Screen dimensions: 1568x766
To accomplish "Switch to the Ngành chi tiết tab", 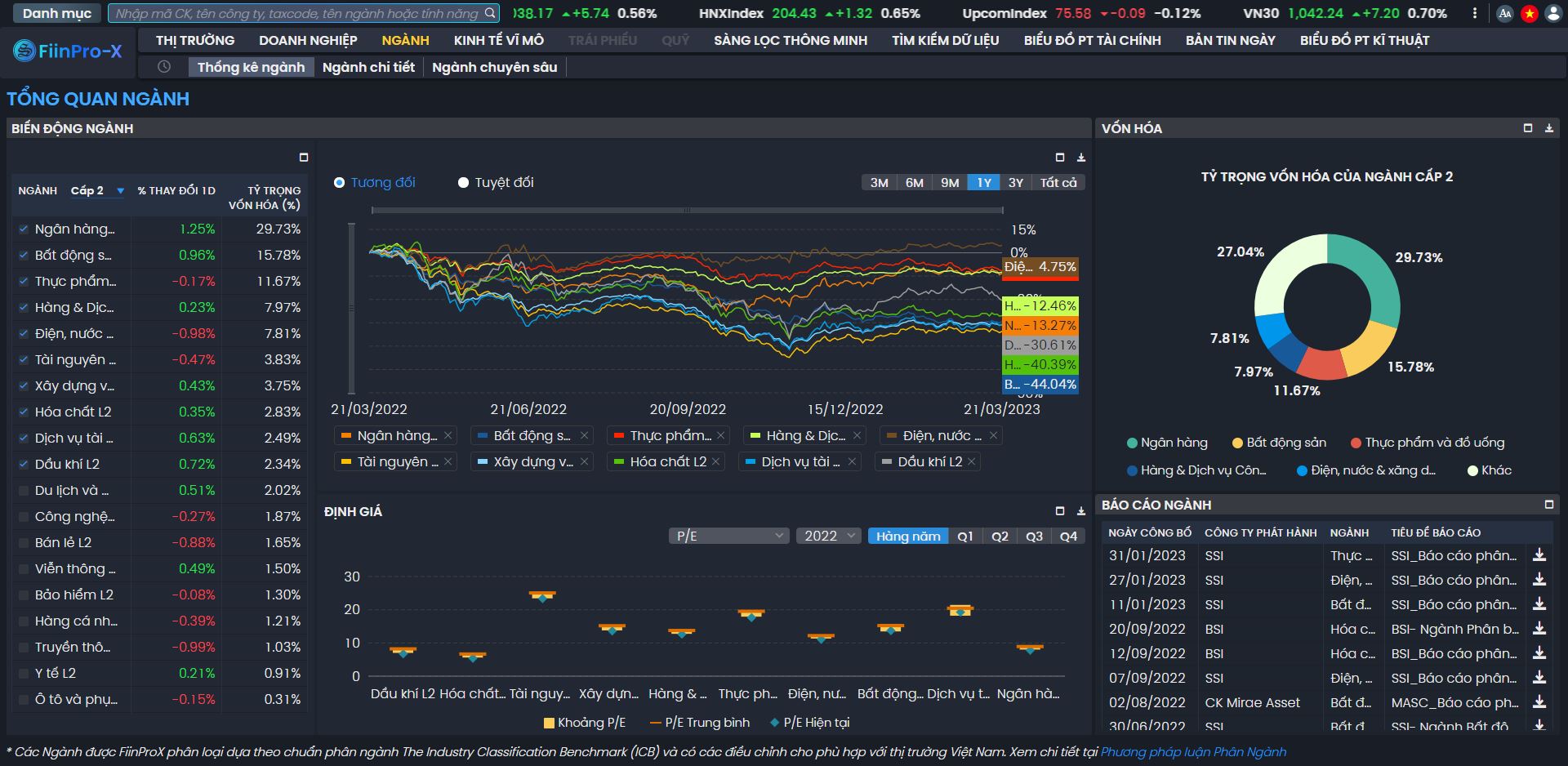I will click(368, 67).
